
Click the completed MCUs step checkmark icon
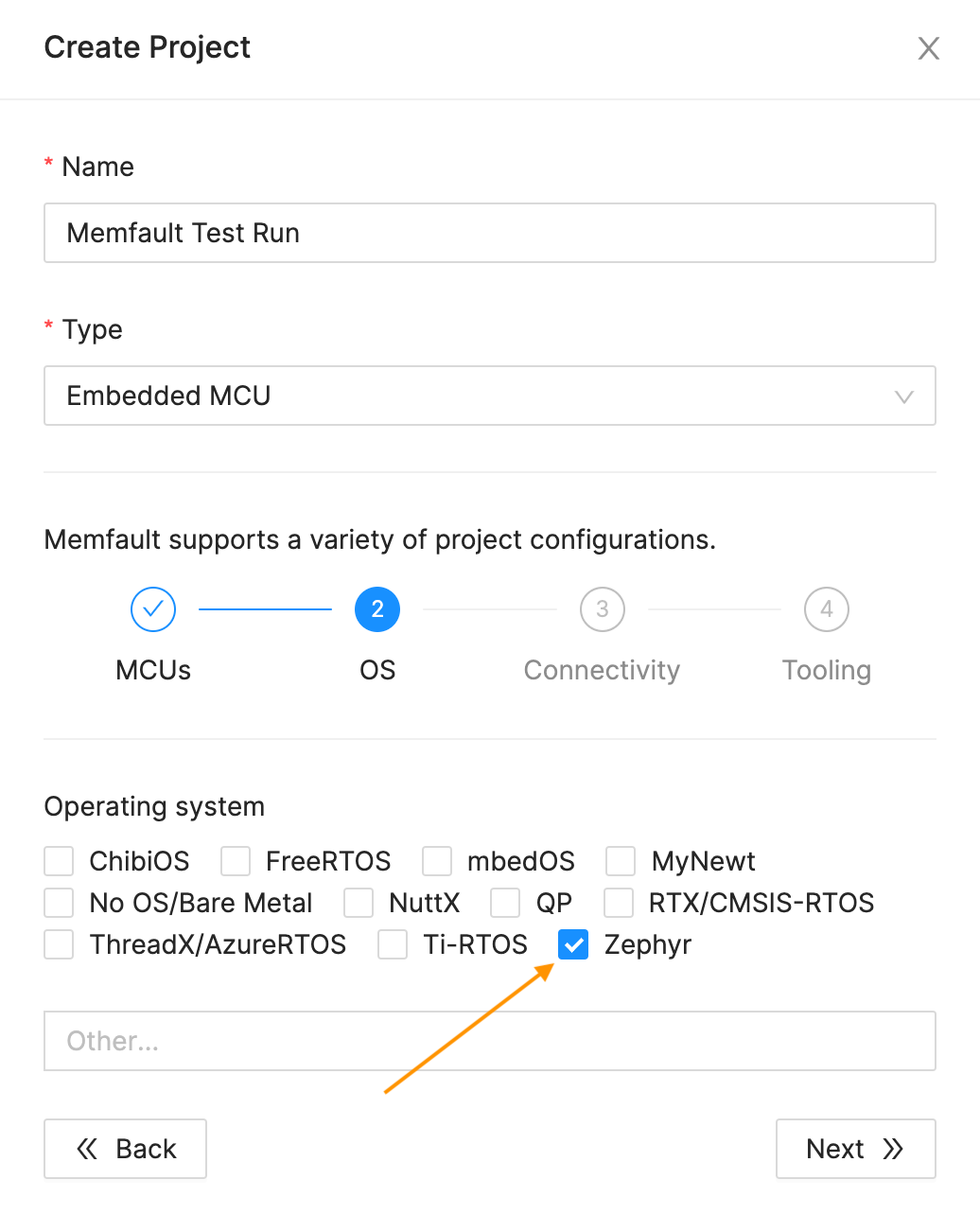(153, 609)
